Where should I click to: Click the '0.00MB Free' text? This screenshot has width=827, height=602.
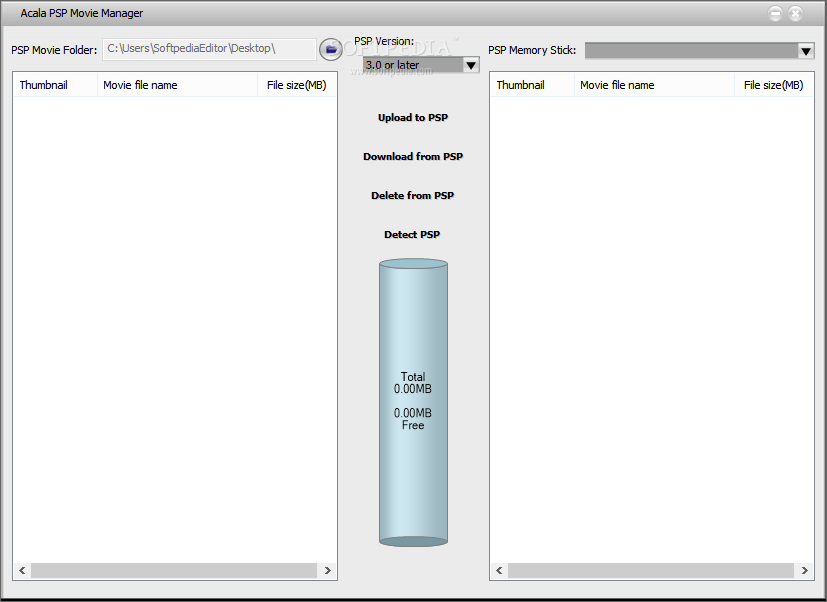click(x=412, y=419)
